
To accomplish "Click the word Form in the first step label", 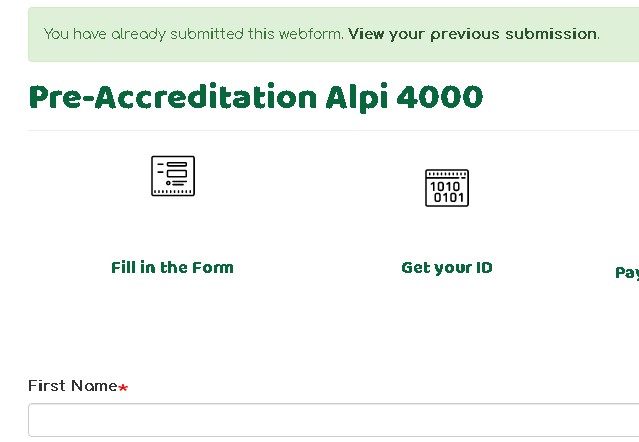I will click(x=212, y=267).
